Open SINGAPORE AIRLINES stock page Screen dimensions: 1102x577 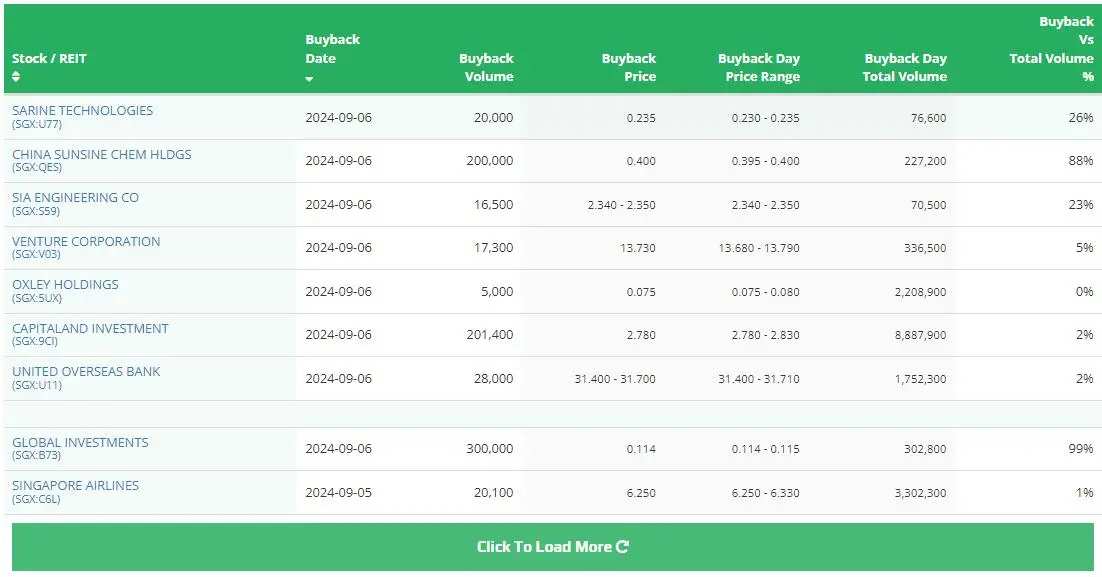[x=75, y=485]
